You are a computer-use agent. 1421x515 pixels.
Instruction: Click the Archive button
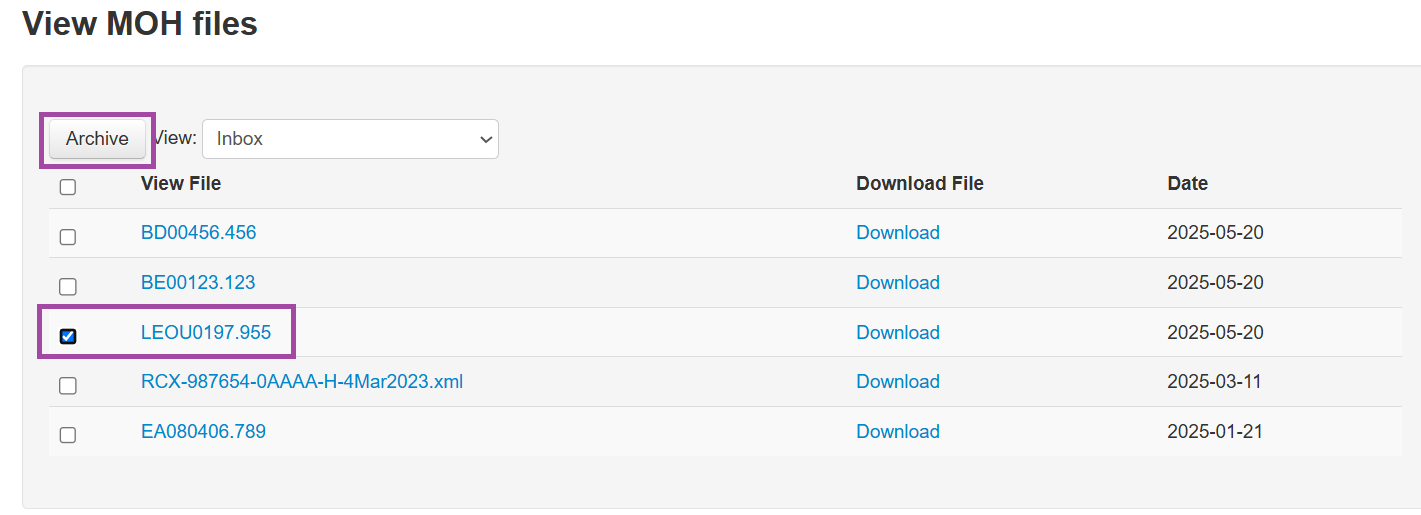pyautogui.click(x=97, y=139)
